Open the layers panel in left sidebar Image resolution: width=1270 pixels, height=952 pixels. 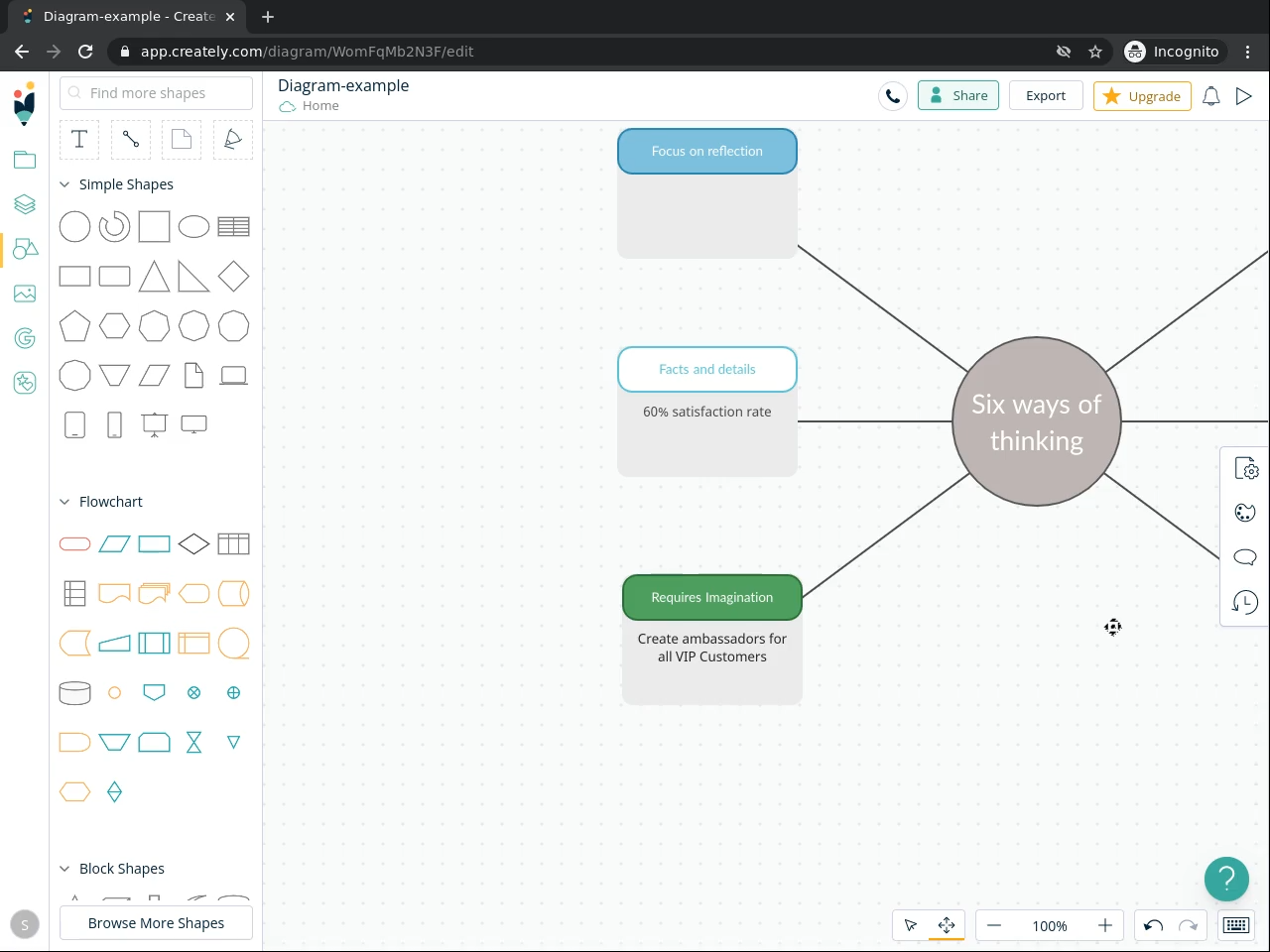25,204
